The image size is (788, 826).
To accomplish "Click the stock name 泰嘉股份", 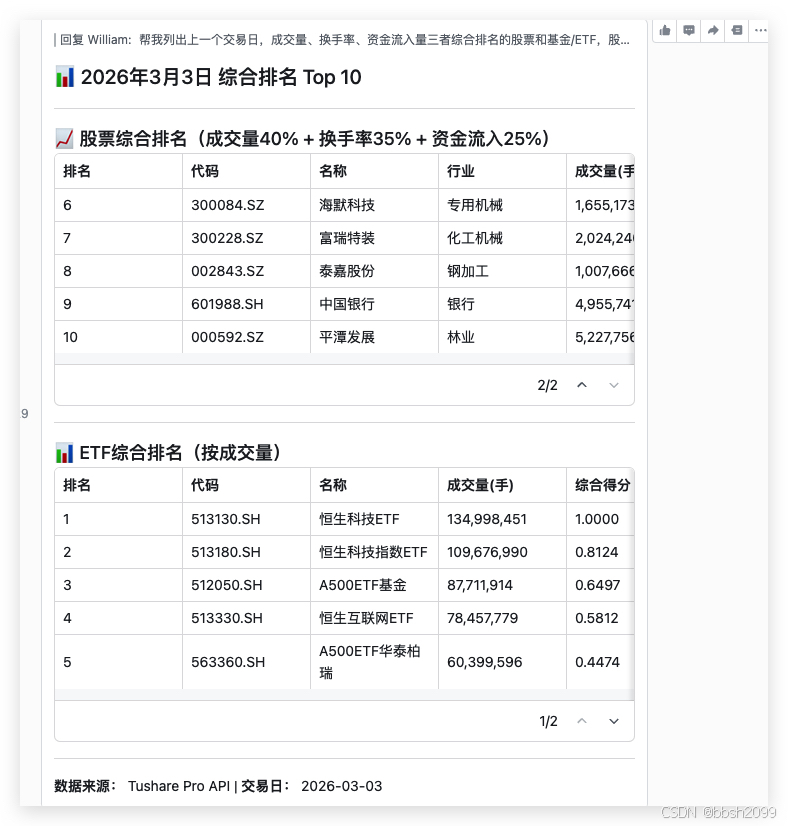I will pos(347,271).
